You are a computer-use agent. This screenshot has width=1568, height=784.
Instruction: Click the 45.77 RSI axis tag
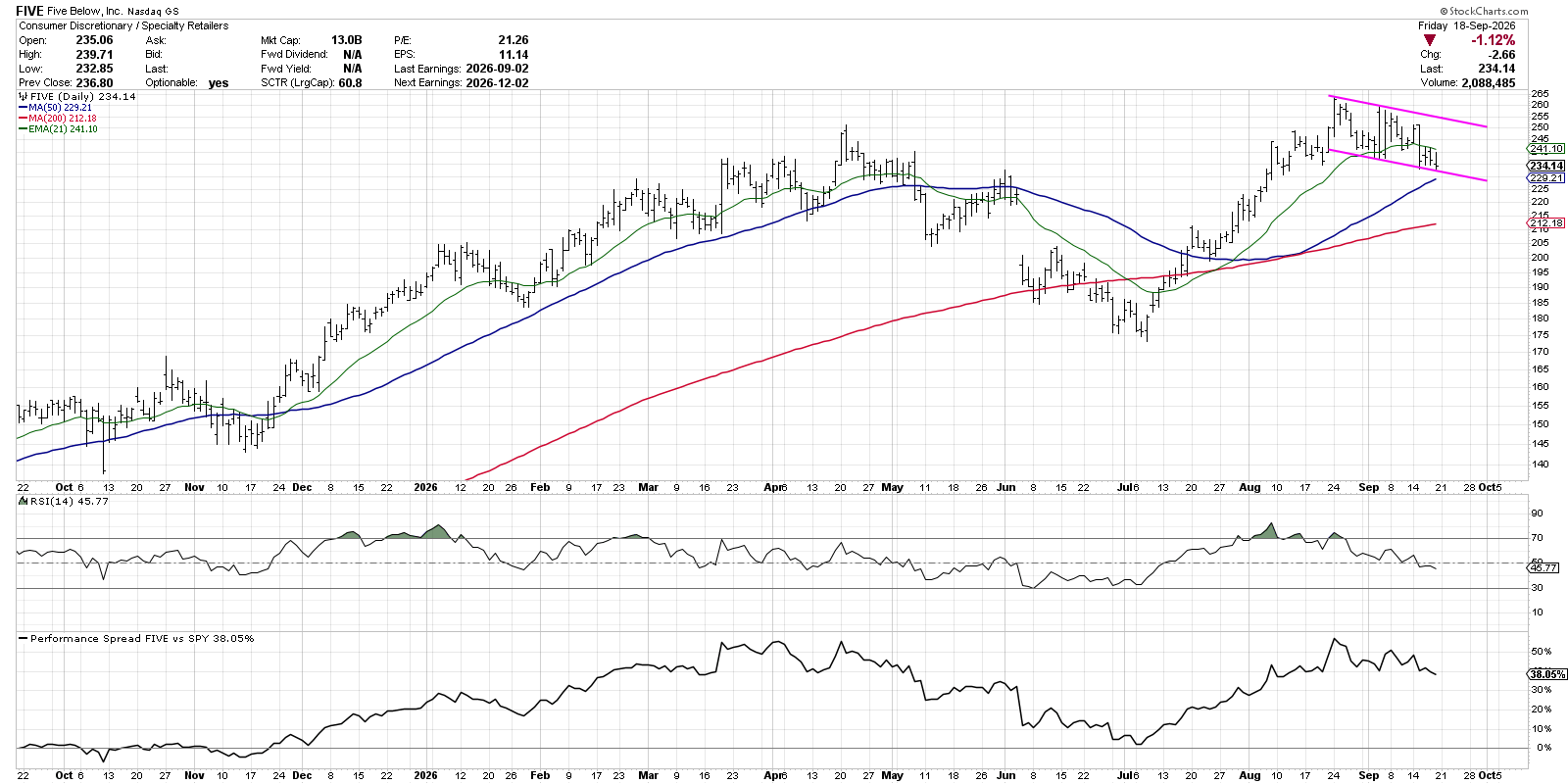1544,567
